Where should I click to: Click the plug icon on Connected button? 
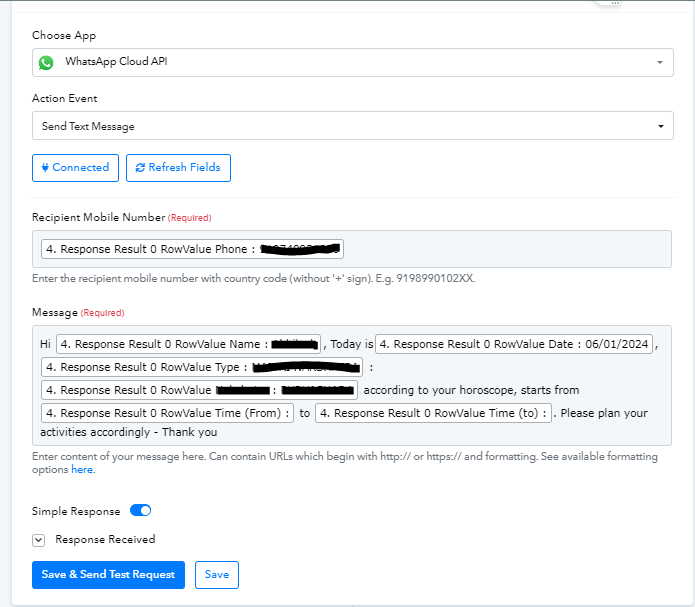coord(45,168)
